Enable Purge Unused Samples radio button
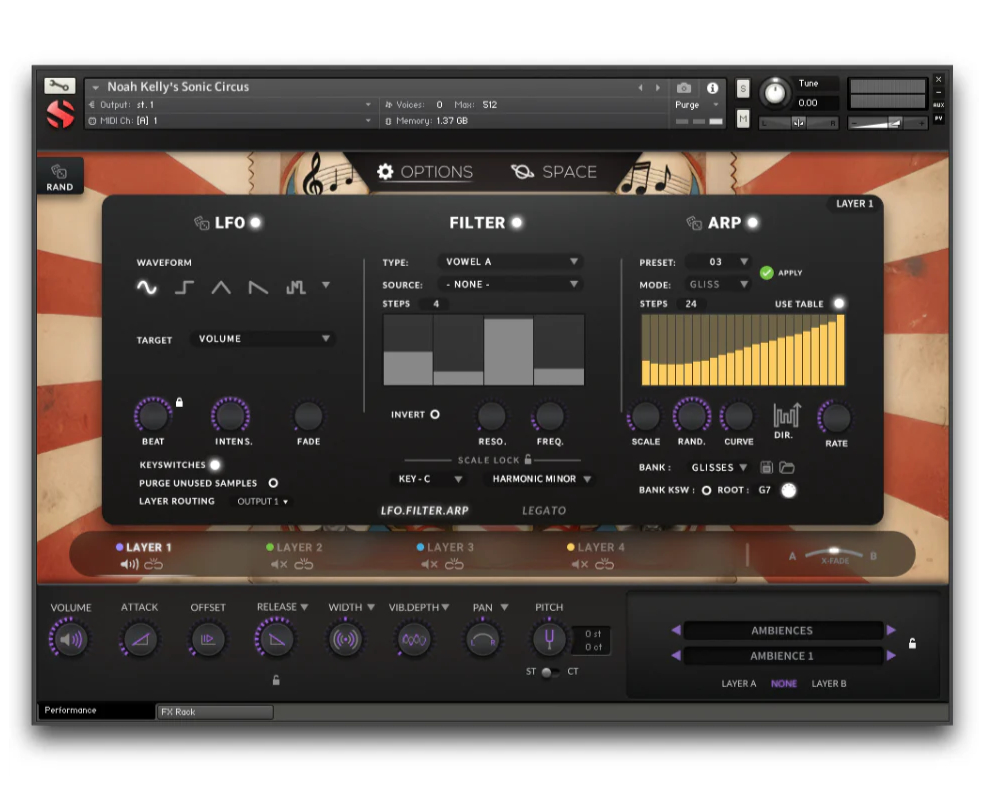Screen dimensions: 988x795 point(273,483)
